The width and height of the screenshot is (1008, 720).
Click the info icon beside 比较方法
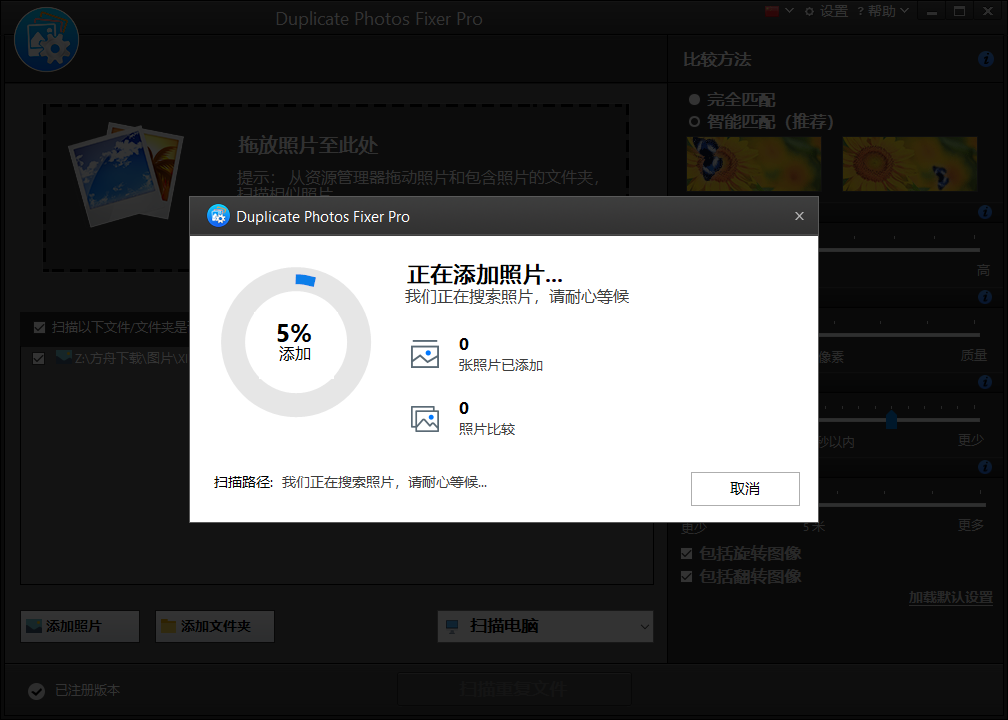pyautogui.click(x=986, y=59)
